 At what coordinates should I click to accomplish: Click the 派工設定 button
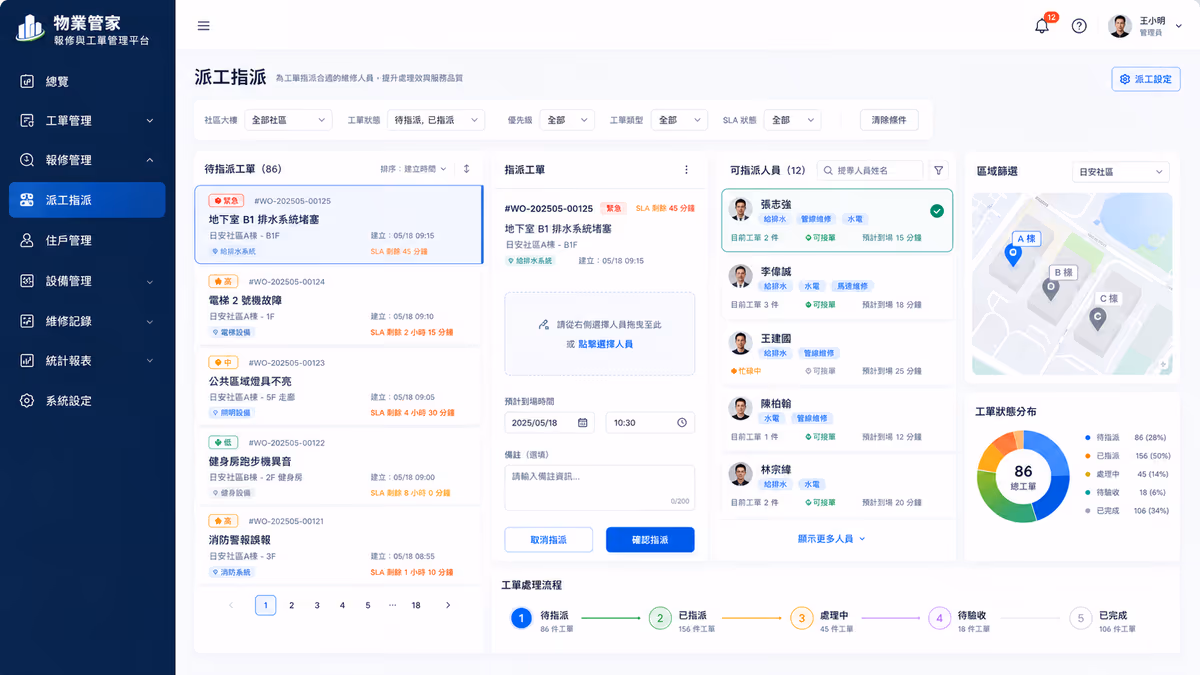(1146, 79)
